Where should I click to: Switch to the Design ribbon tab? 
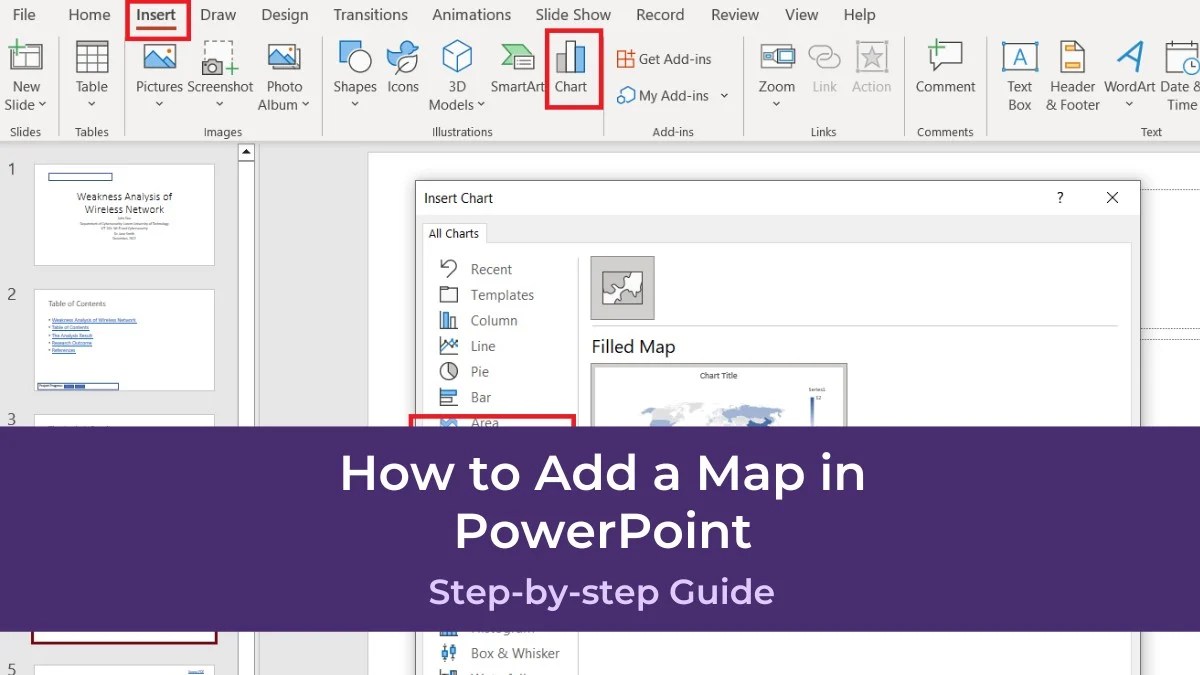click(285, 14)
